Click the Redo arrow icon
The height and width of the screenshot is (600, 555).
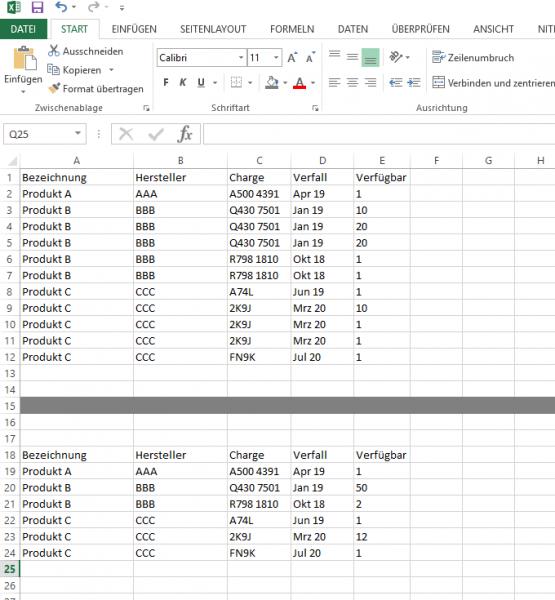pyautogui.click(x=93, y=7)
